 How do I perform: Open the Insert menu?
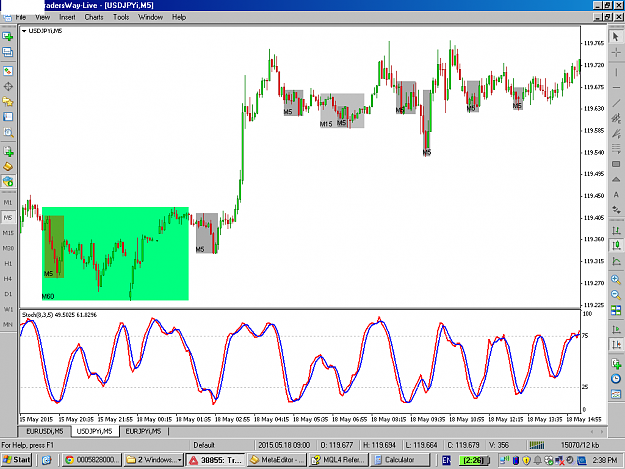coord(67,17)
